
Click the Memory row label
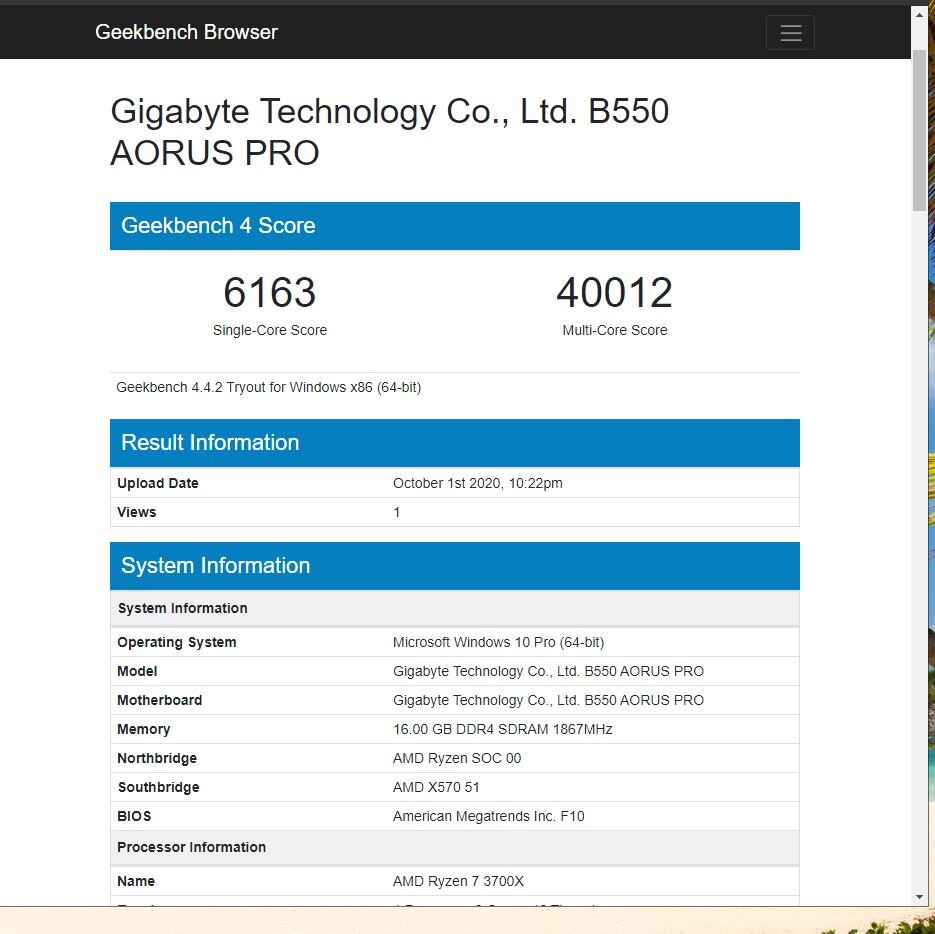pyautogui.click(x=144, y=729)
